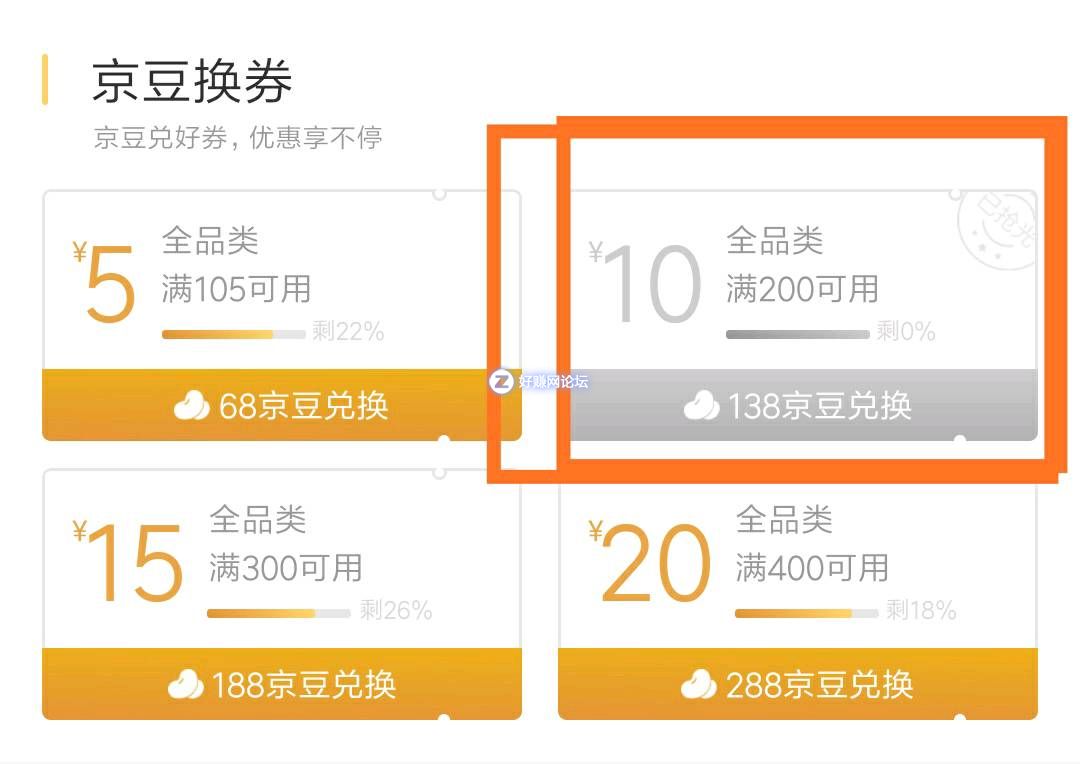Select the ¥5 coupon amount

[x=105, y=281]
